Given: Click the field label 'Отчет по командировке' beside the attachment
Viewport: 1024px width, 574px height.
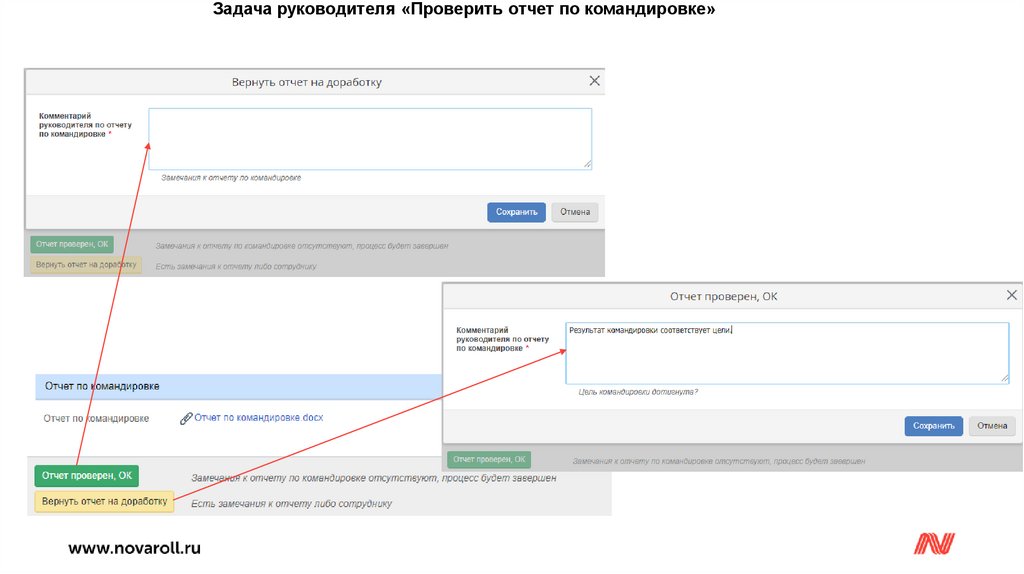Looking at the screenshot, I should pos(96,419).
